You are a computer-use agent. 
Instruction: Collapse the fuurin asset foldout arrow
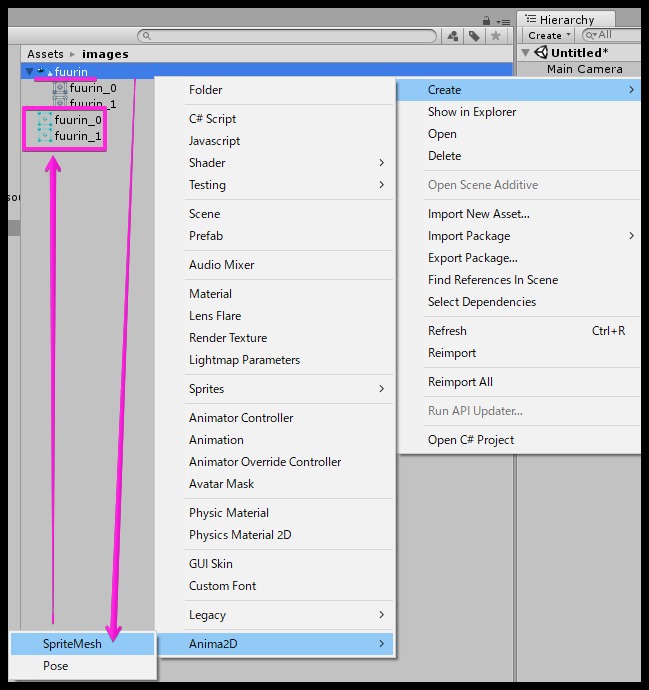(29, 72)
